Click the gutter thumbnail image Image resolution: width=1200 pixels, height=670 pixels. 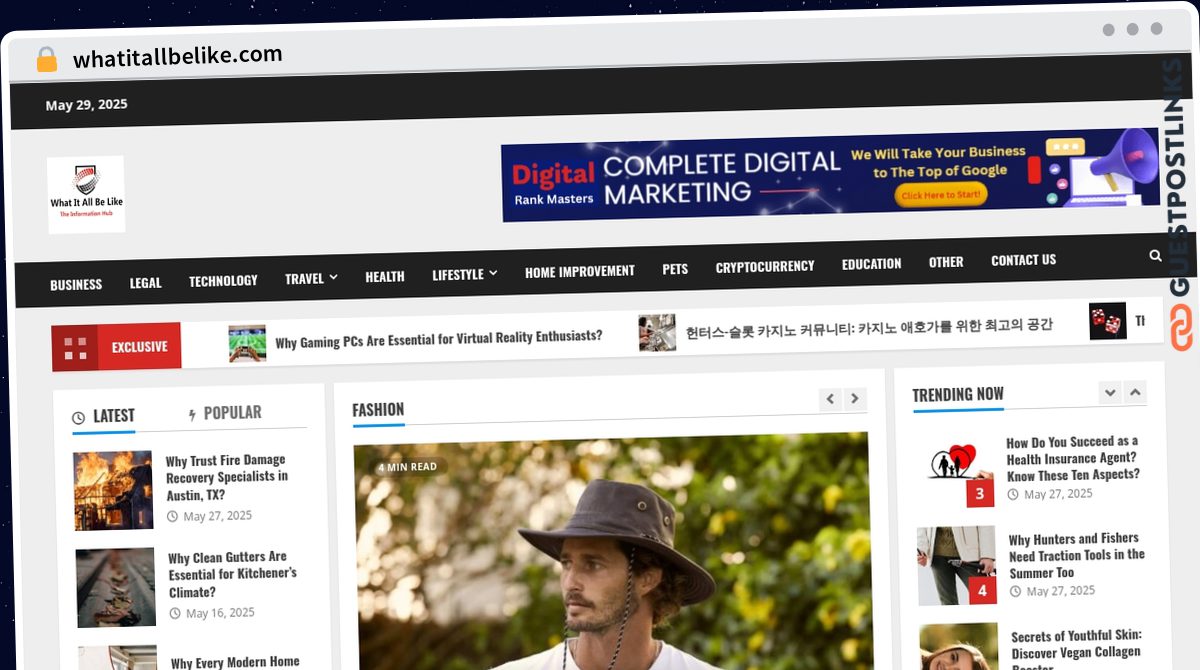pos(116,587)
